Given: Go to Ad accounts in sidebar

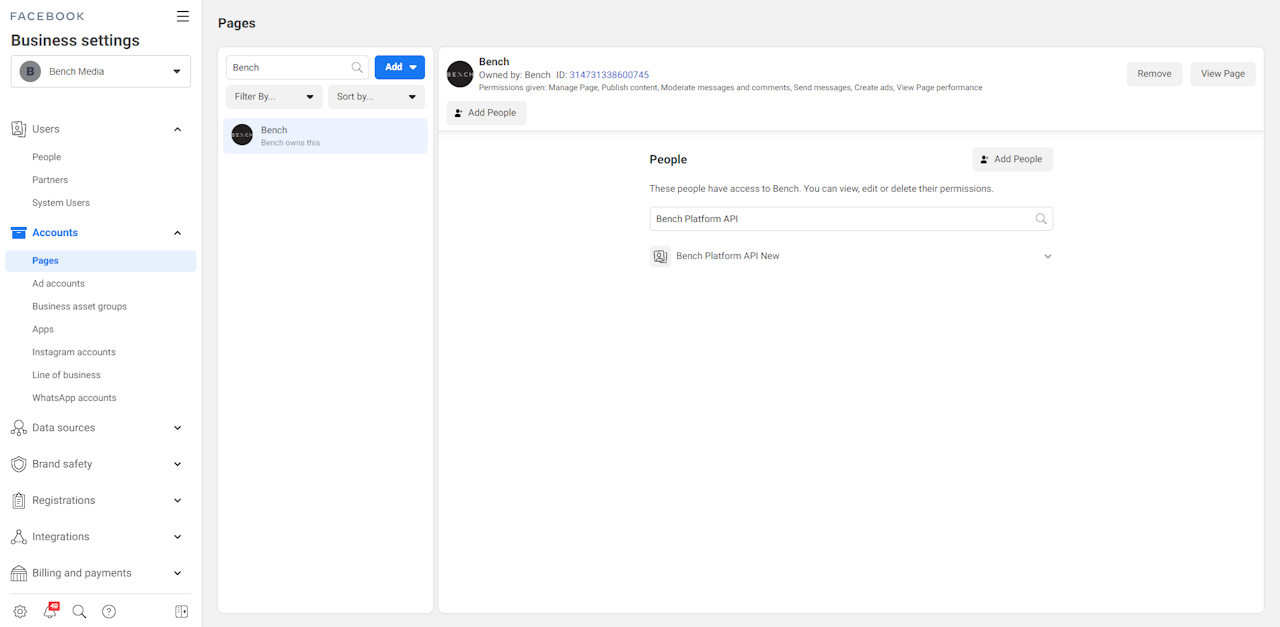Looking at the screenshot, I should pos(58,284).
